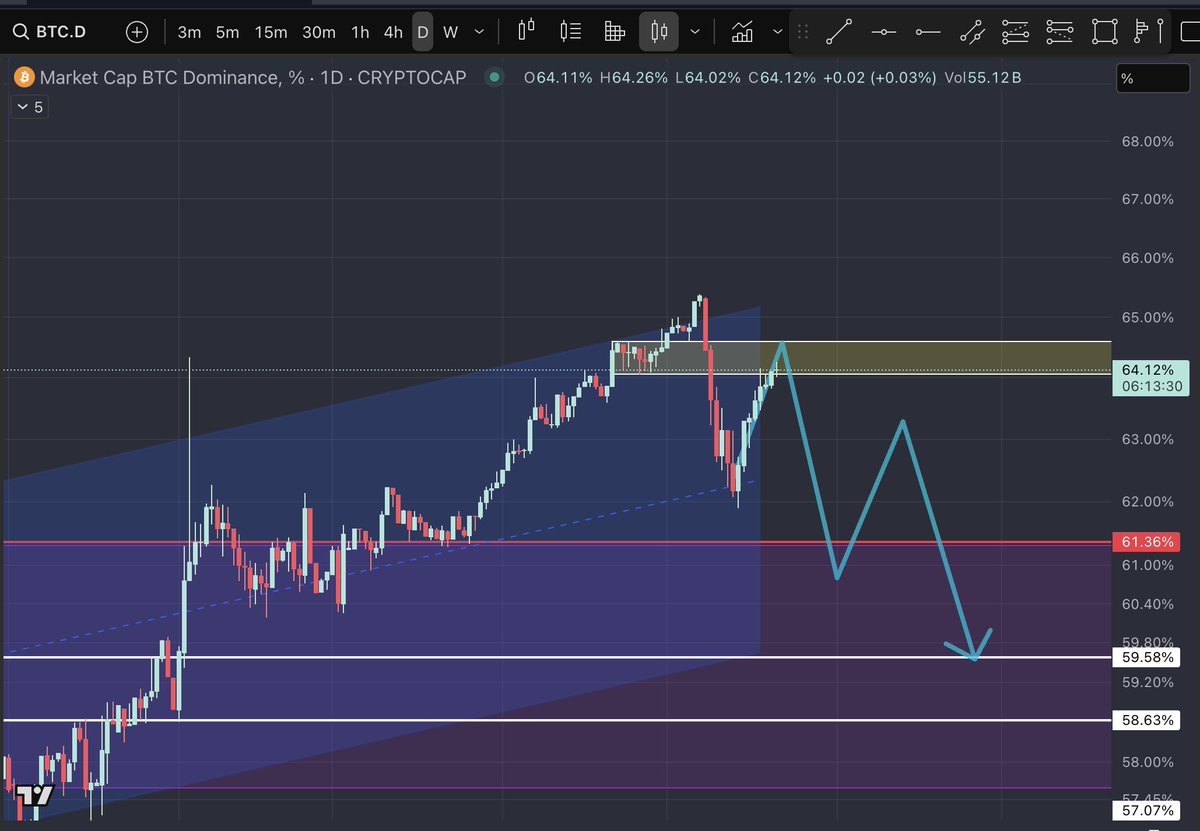Click the 65.00% price scale label
Viewport: 1200px width, 831px height.
tap(1148, 318)
